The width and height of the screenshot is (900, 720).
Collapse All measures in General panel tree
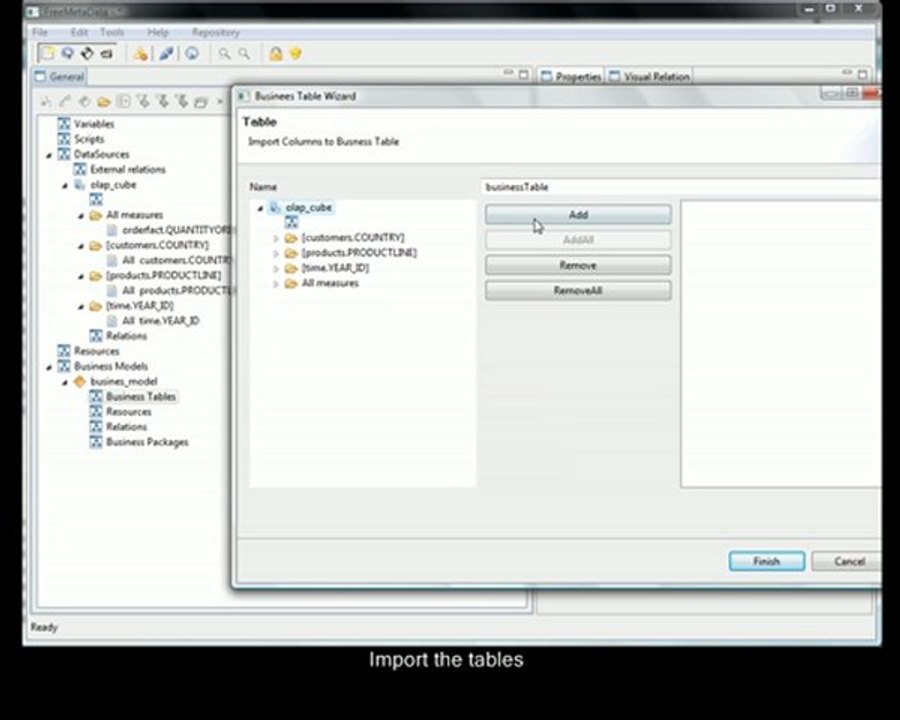tap(81, 215)
